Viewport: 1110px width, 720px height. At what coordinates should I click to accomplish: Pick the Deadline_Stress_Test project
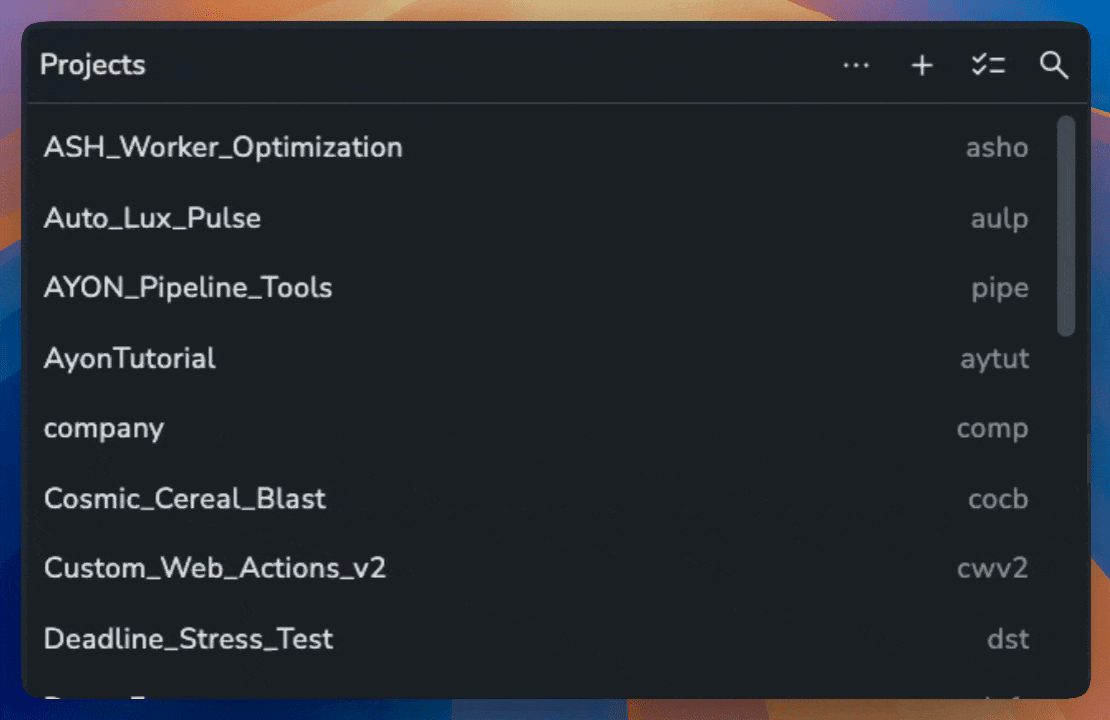pos(189,639)
